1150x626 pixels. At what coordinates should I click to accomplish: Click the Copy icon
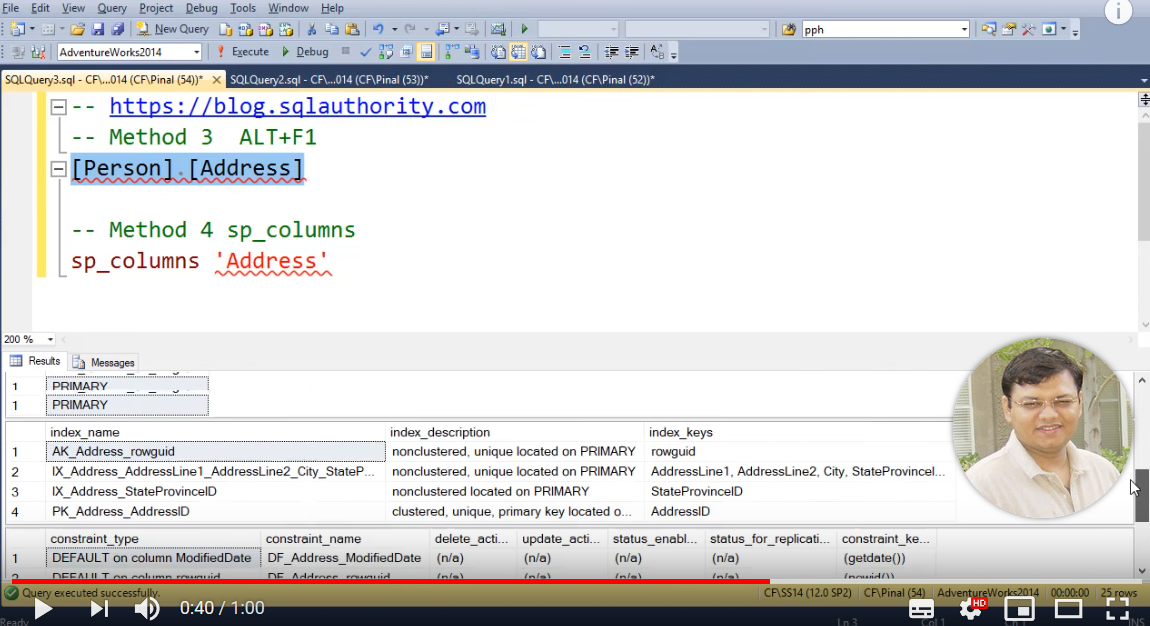(x=332, y=29)
